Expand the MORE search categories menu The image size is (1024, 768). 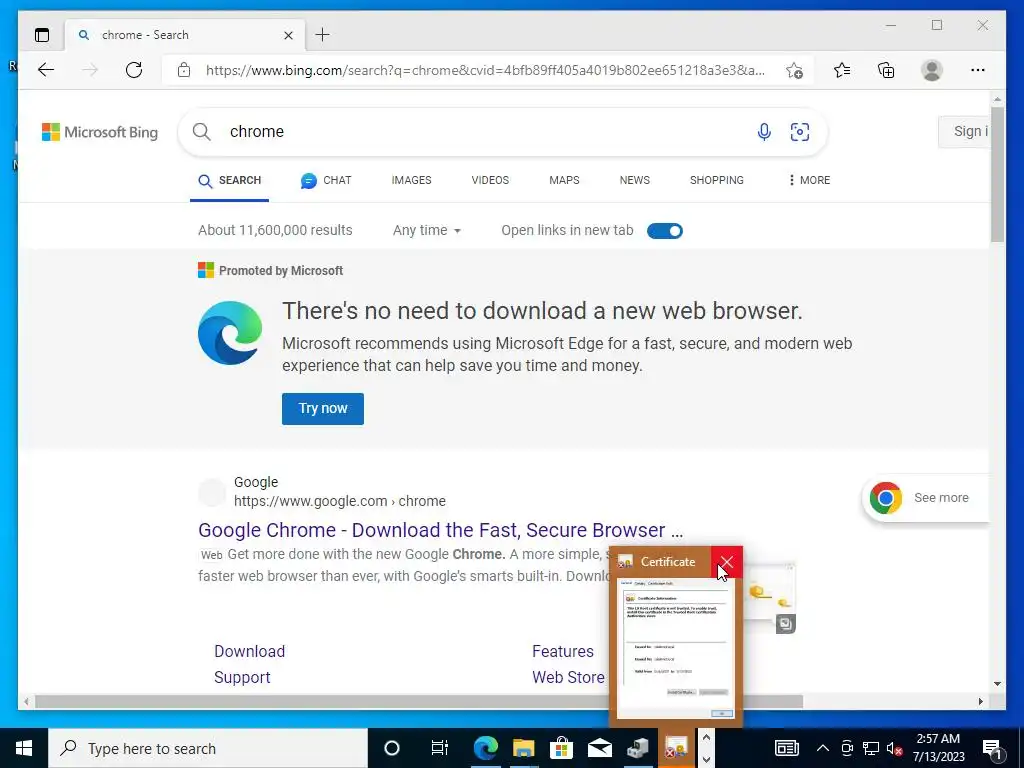809,180
